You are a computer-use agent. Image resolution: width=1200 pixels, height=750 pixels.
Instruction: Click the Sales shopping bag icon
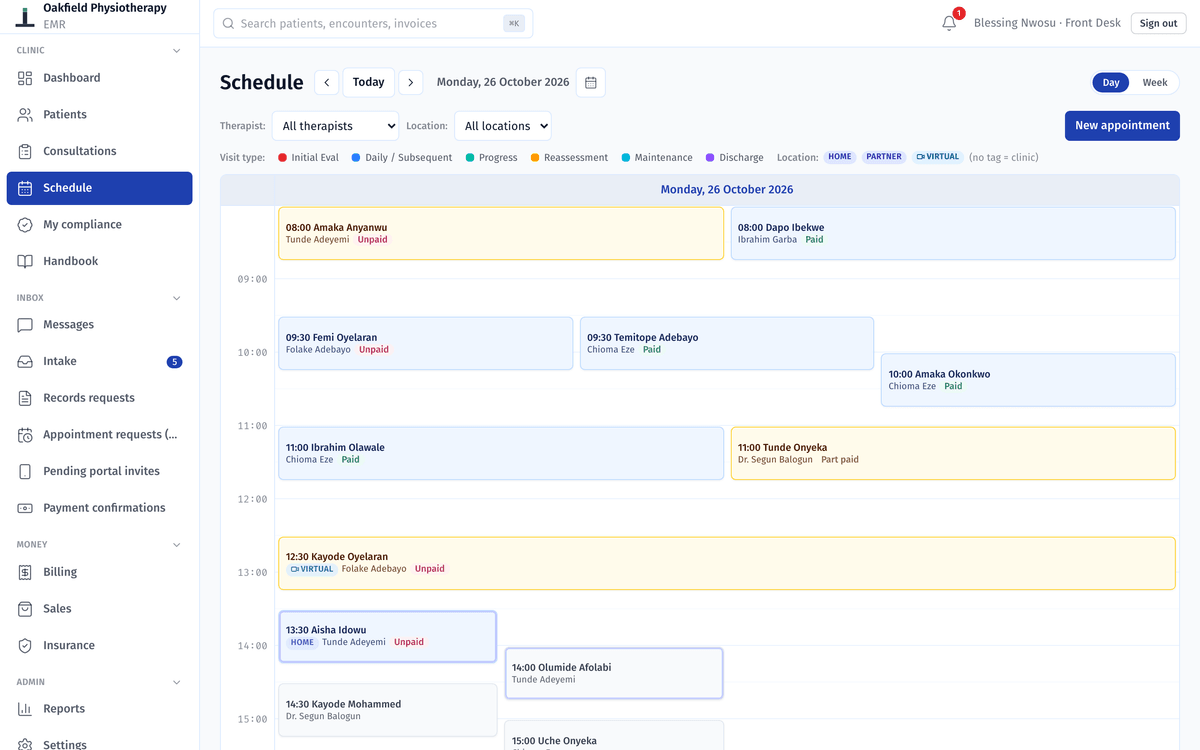[x=25, y=609]
